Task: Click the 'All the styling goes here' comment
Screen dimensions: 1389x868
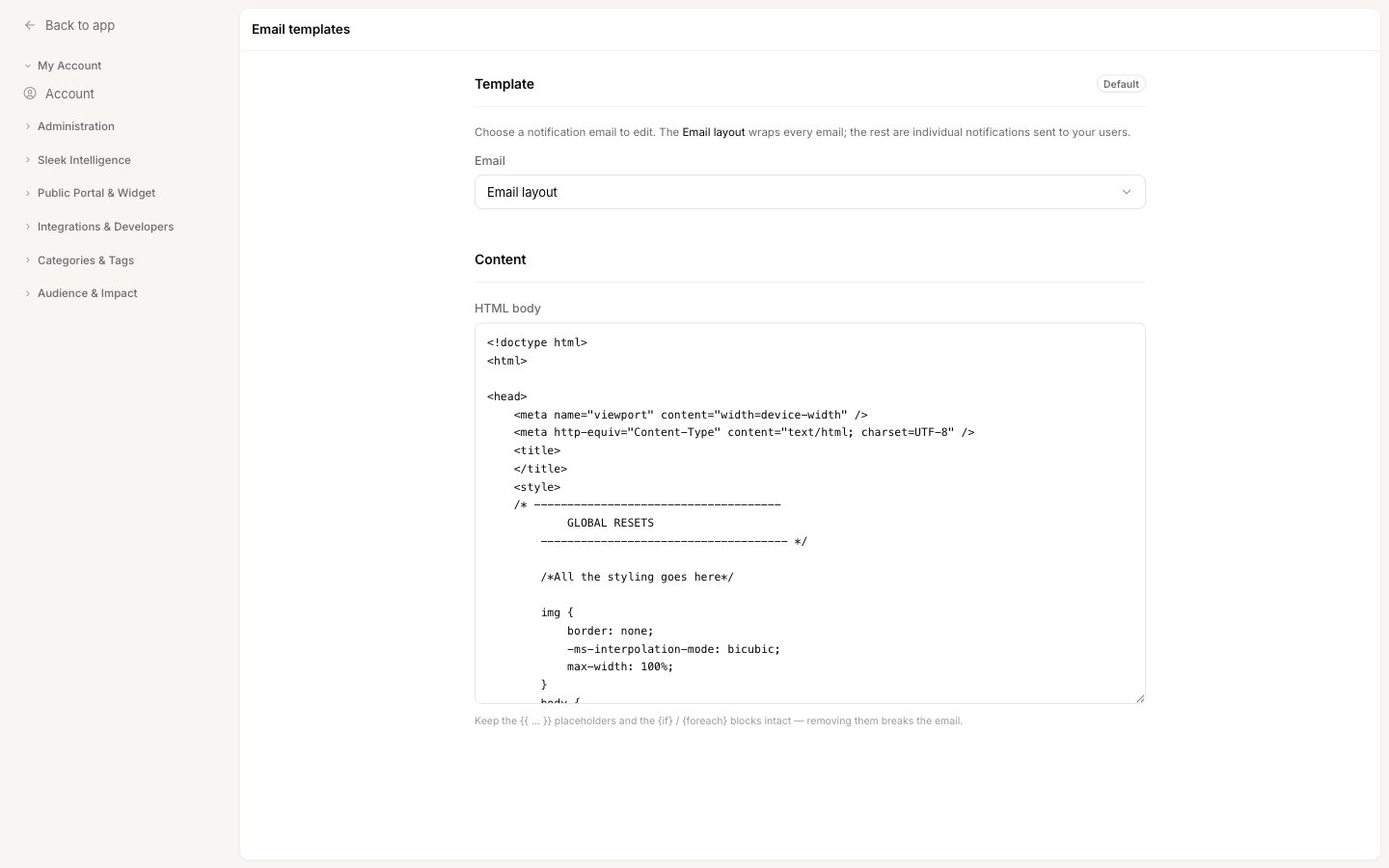Action: click(x=638, y=577)
